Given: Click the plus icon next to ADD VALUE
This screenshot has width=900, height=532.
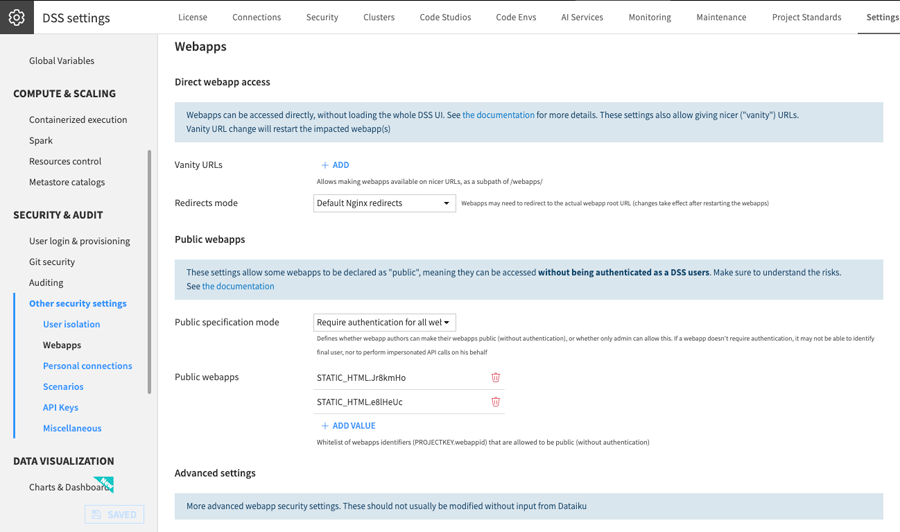Looking at the screenshot, I should pos(325,426).
